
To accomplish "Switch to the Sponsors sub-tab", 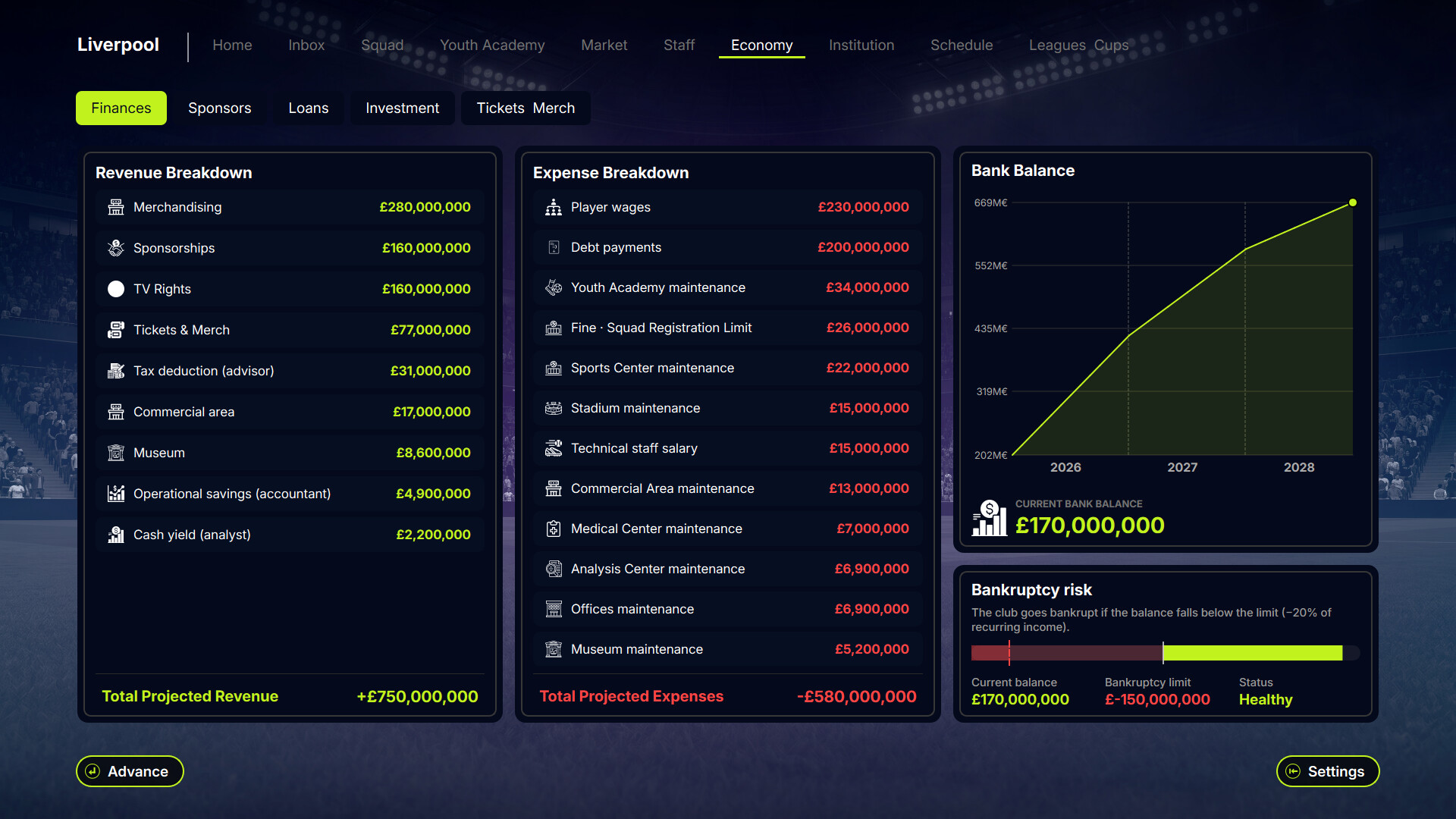I will (219, 108).
